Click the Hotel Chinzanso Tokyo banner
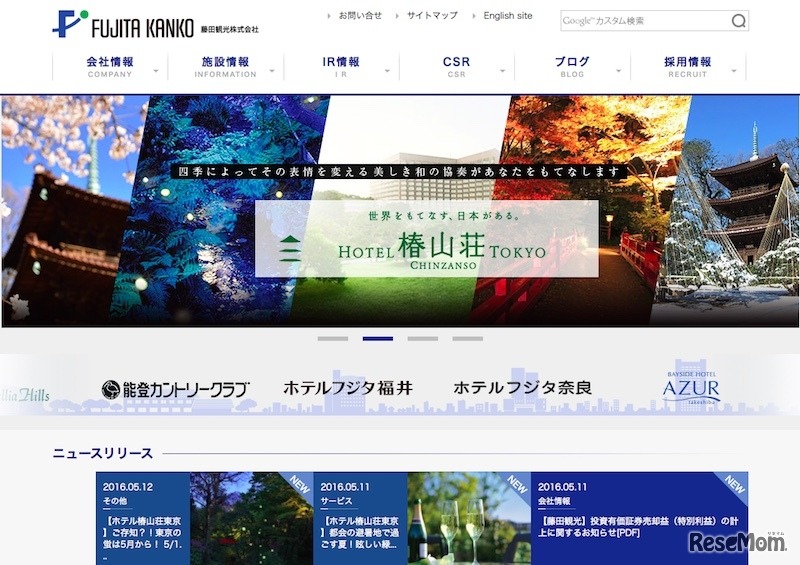Screen dimensions: 800x565 (x=427, y=238)
